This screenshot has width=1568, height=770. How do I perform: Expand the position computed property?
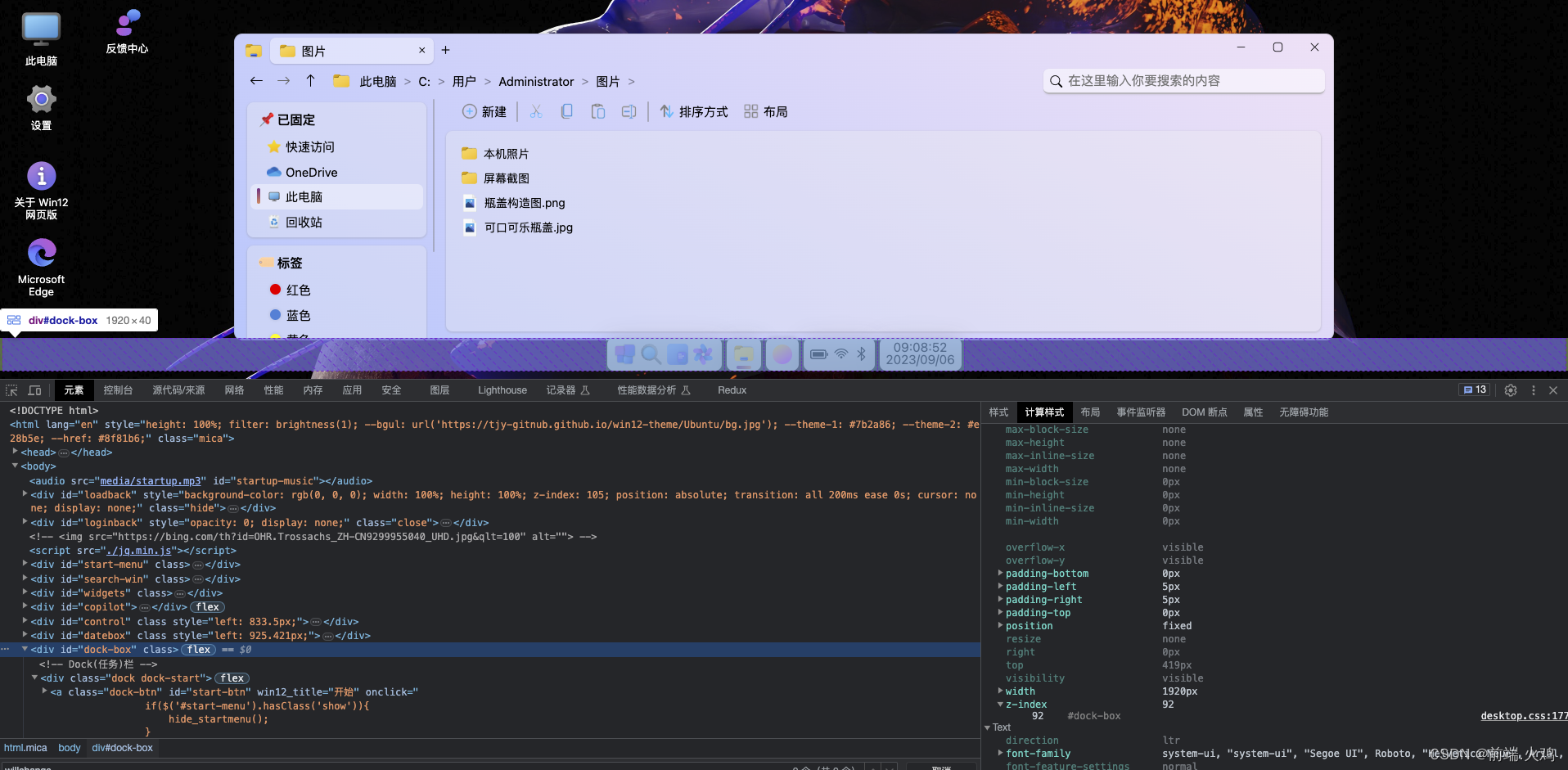tap(1000, 625)
